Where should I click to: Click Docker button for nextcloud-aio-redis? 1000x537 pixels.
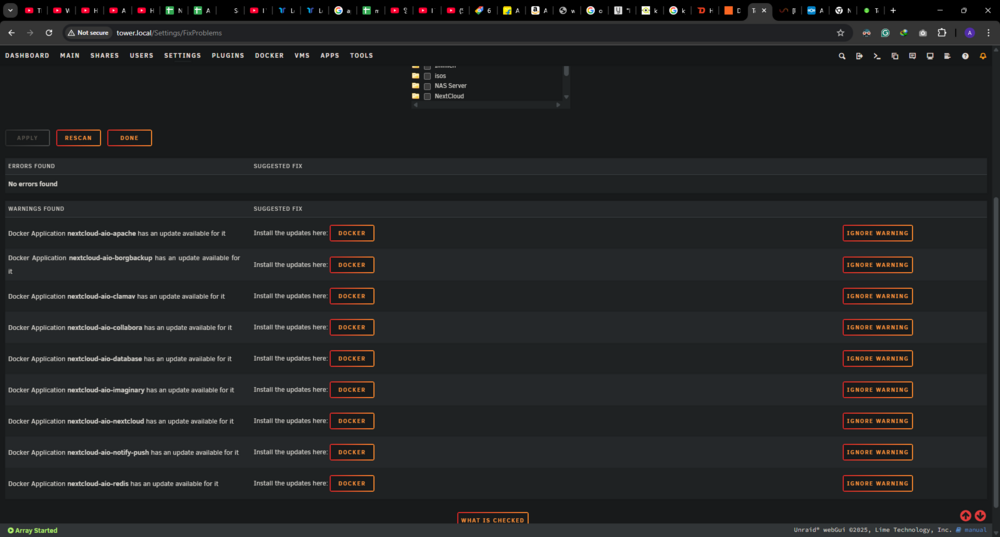coord(352,483)
